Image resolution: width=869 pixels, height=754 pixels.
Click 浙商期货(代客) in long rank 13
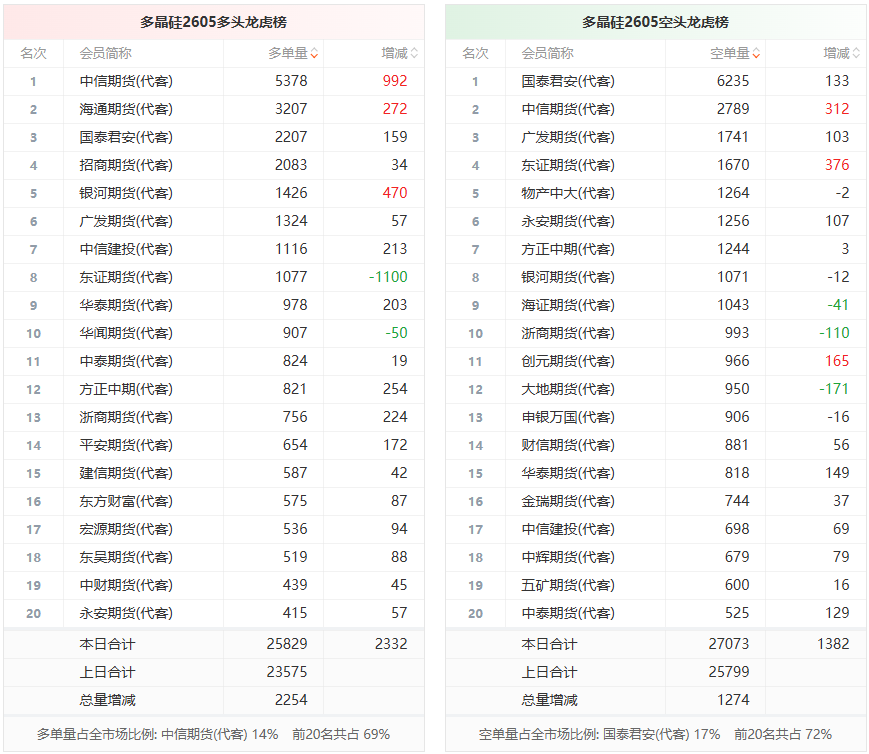[x=126, y=417]
